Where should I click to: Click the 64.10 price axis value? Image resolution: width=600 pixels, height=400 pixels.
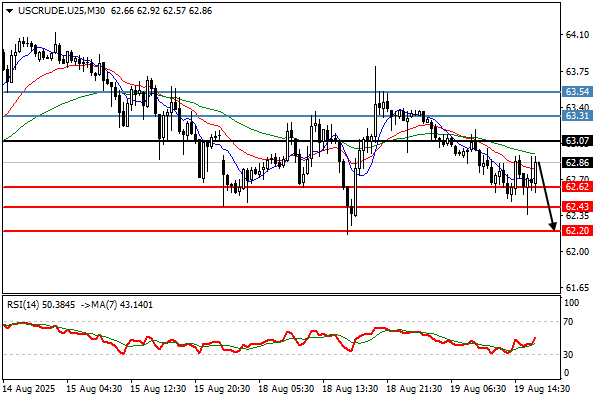pyautogui.click(x=577, y=35)
